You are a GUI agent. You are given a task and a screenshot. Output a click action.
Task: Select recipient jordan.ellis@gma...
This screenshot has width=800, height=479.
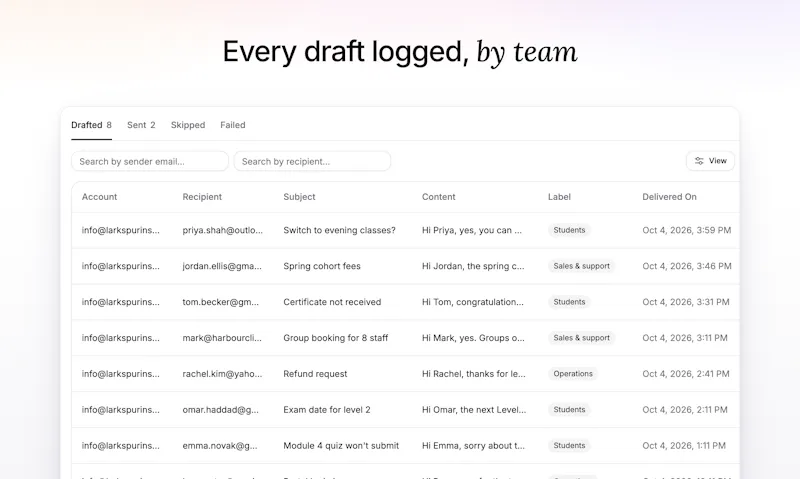(222, 266)
